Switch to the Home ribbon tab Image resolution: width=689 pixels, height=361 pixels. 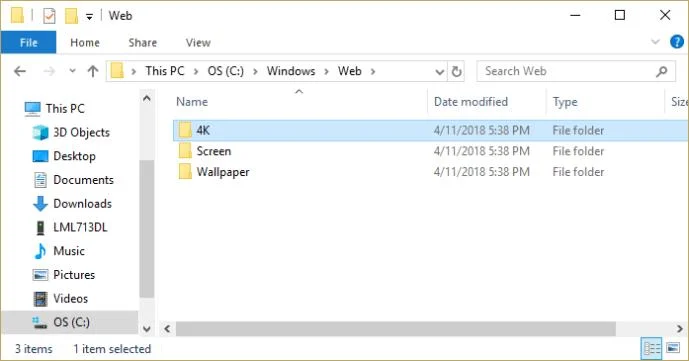click(x=85, y=43)
